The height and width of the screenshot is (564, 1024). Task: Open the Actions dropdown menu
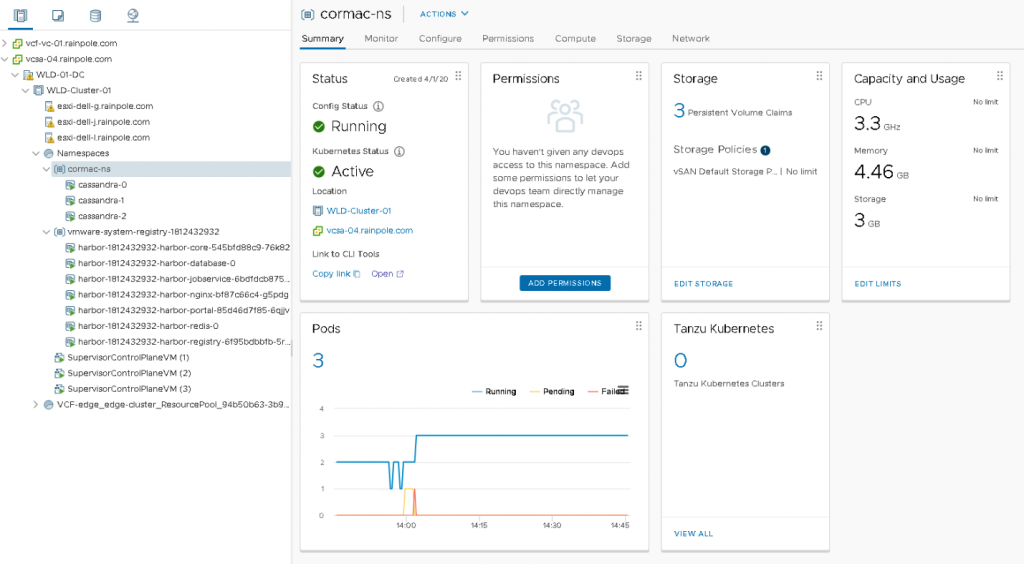444,14
